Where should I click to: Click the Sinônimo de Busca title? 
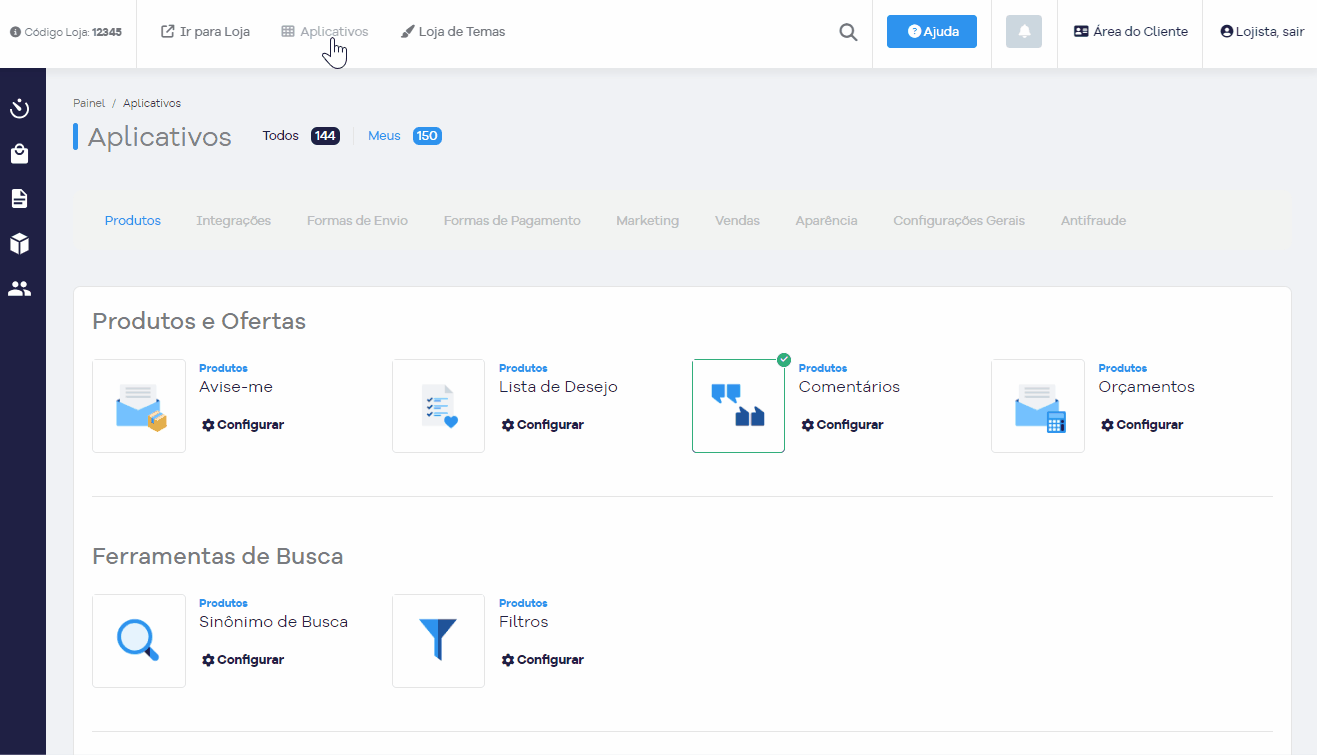[x=274, y=622]
